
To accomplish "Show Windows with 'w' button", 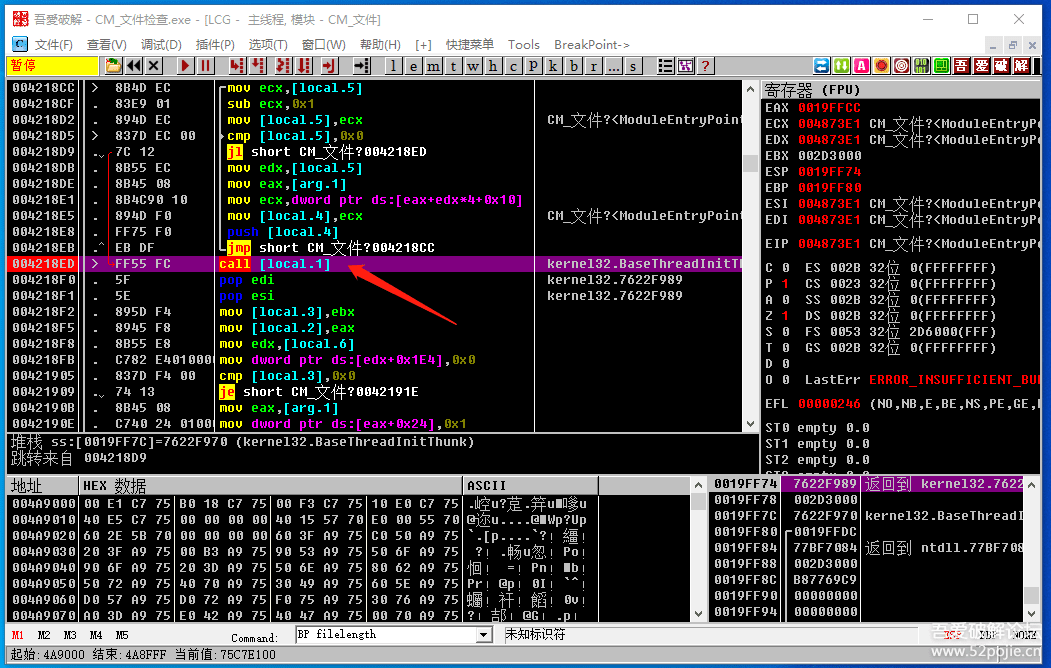I will tap(473, 66).
